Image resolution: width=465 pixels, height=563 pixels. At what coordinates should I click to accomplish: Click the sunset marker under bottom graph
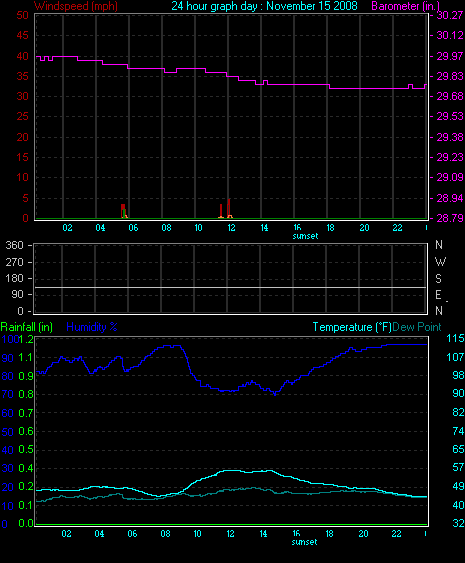point(304,542)
